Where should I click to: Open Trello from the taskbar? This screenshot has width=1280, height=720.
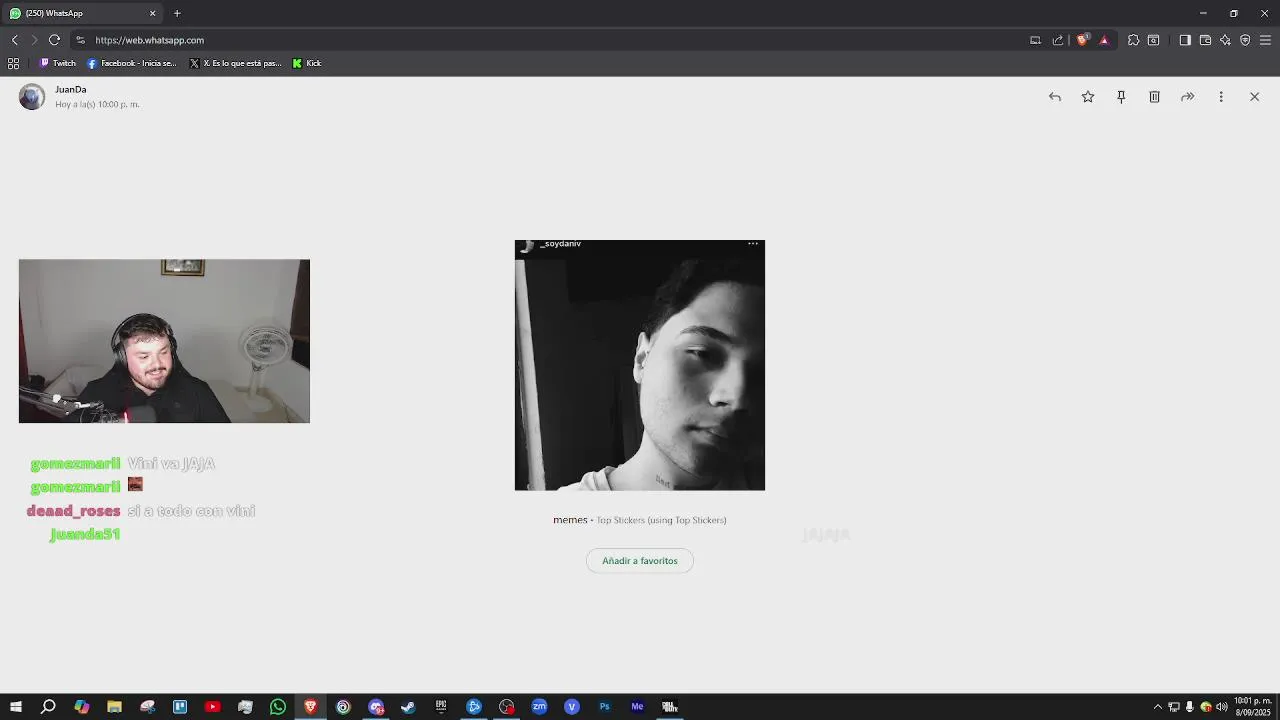(180, 707)
